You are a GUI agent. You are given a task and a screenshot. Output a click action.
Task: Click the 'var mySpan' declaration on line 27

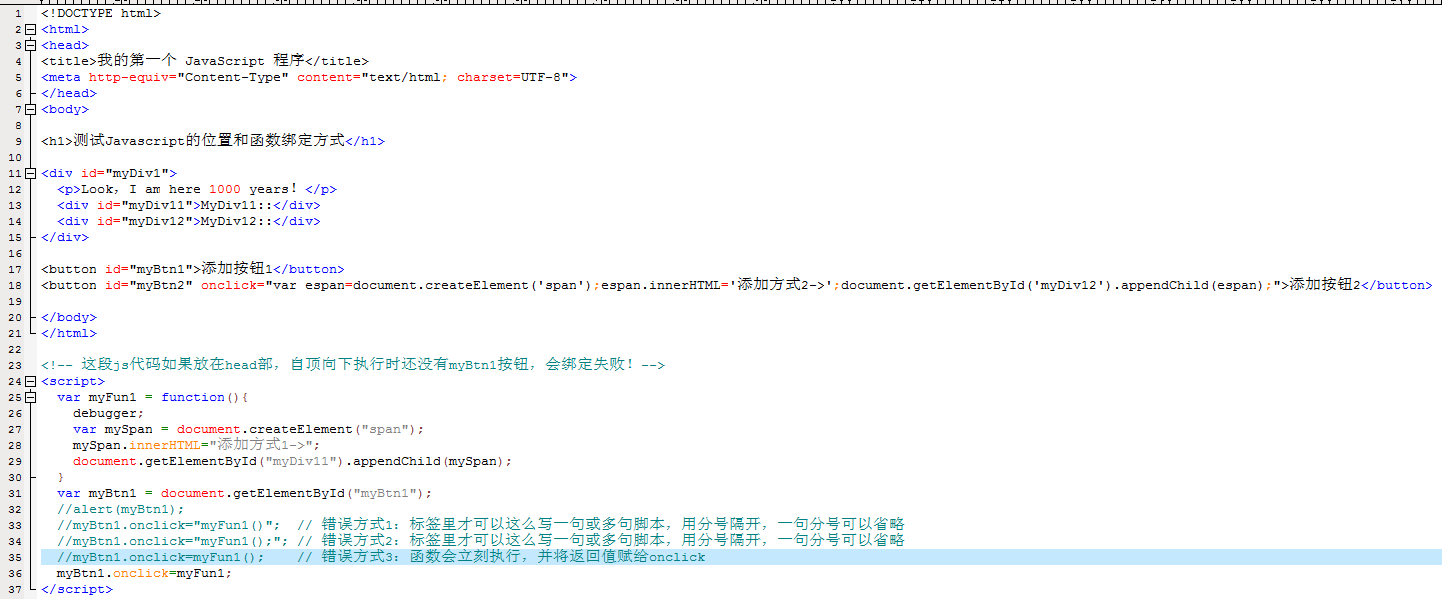(113, 430)
